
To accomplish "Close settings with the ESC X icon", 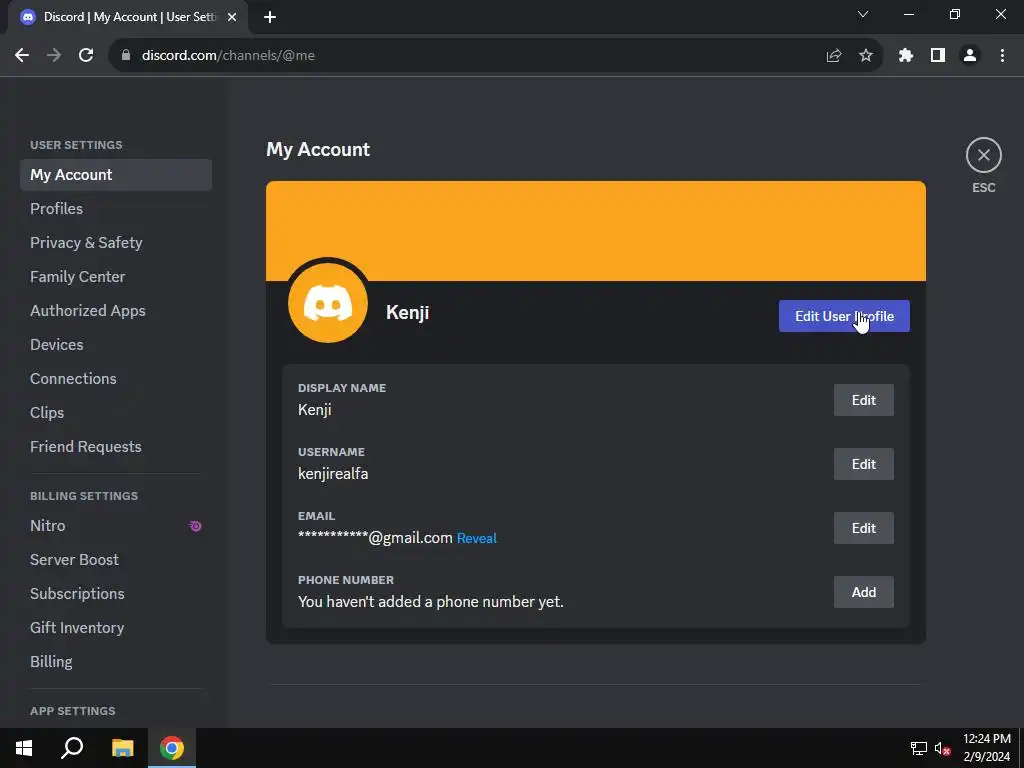I will pyautogui.click(x=983, y=155).
